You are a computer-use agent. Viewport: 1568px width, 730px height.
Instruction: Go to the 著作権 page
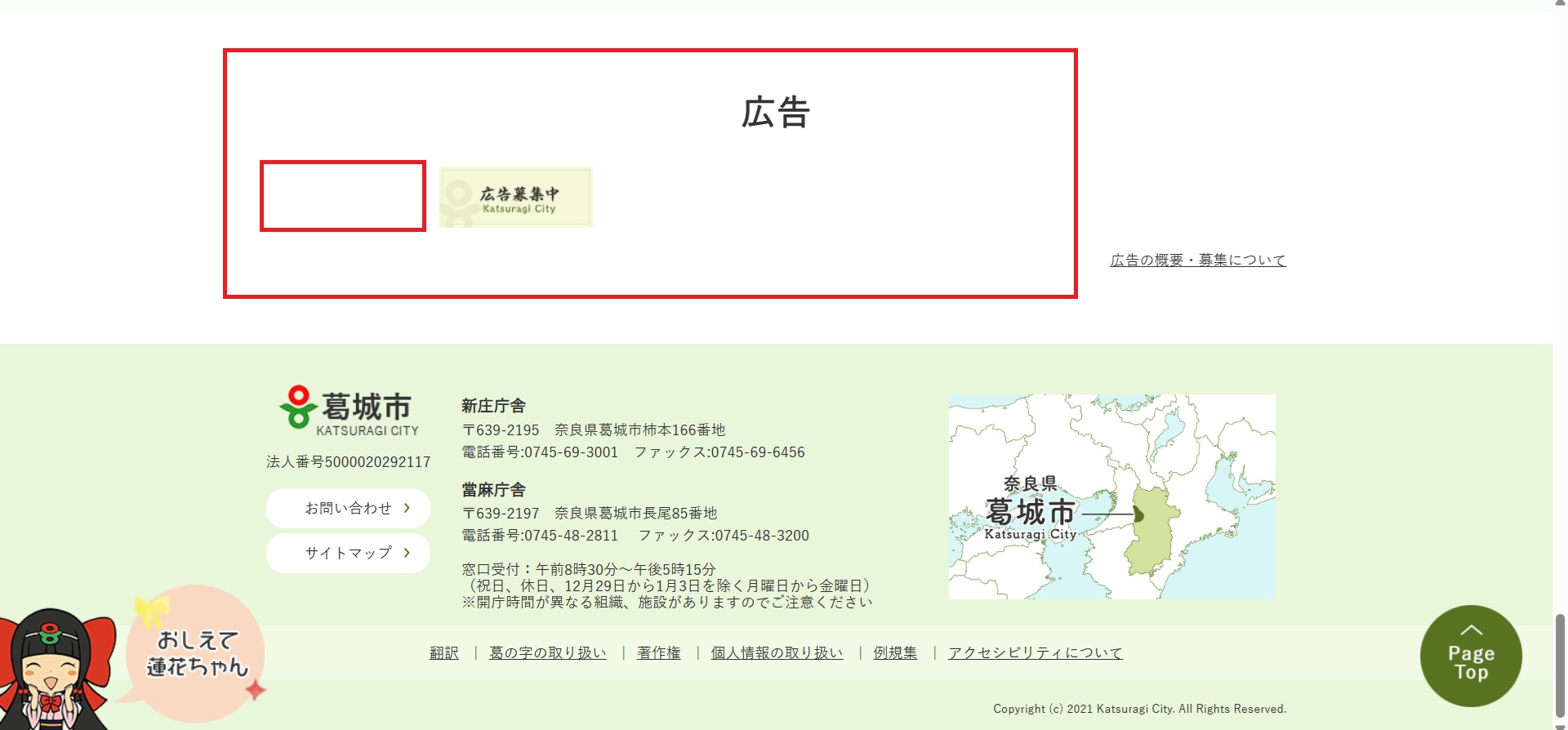(658, 653)
